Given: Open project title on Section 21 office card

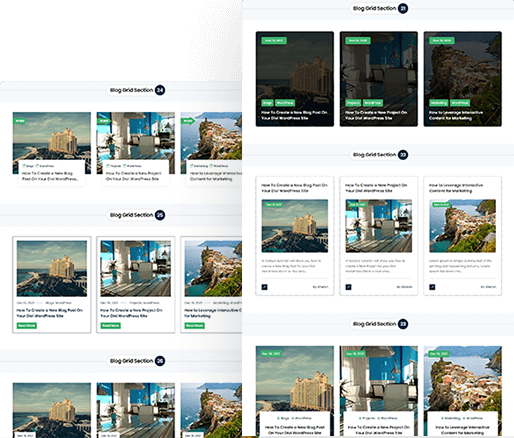Looking at the screenshot, I should click(x=376, y=115).
